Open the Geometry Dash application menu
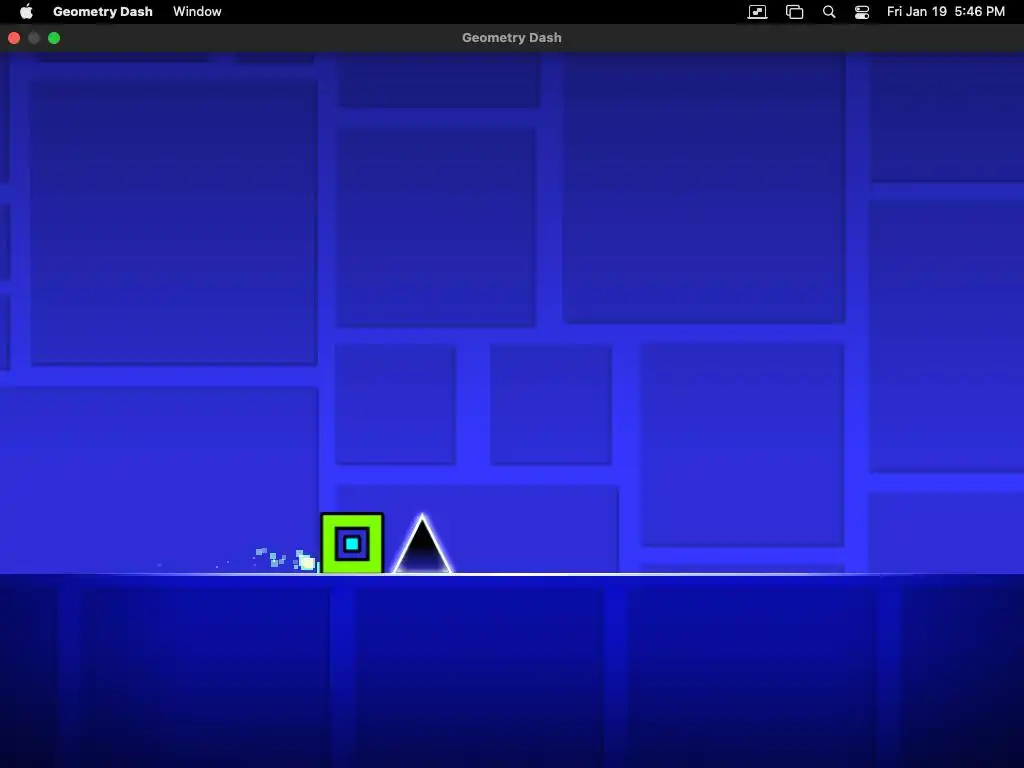The image size is (1024, 768). pos(103,12)
